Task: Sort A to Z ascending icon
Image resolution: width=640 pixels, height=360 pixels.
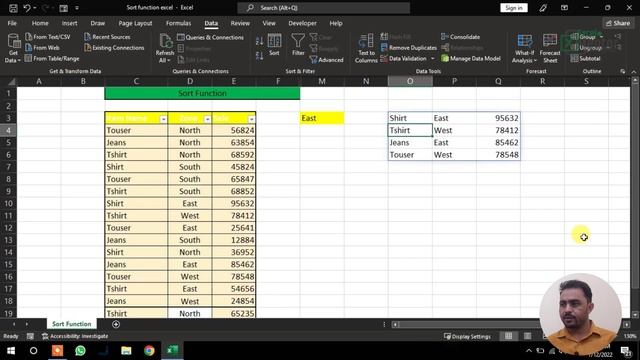Action: (259, 41)
